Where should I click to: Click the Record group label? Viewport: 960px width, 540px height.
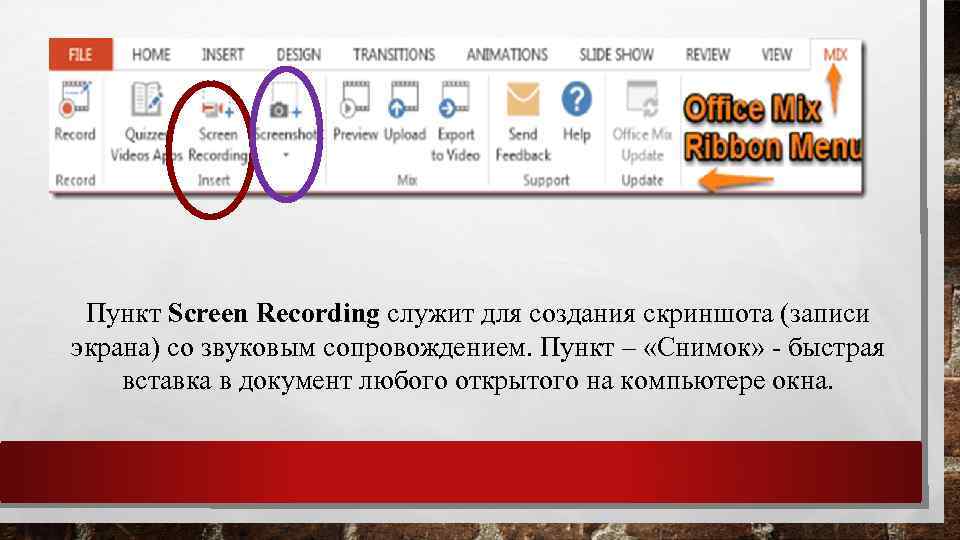(x=75, y=180)
